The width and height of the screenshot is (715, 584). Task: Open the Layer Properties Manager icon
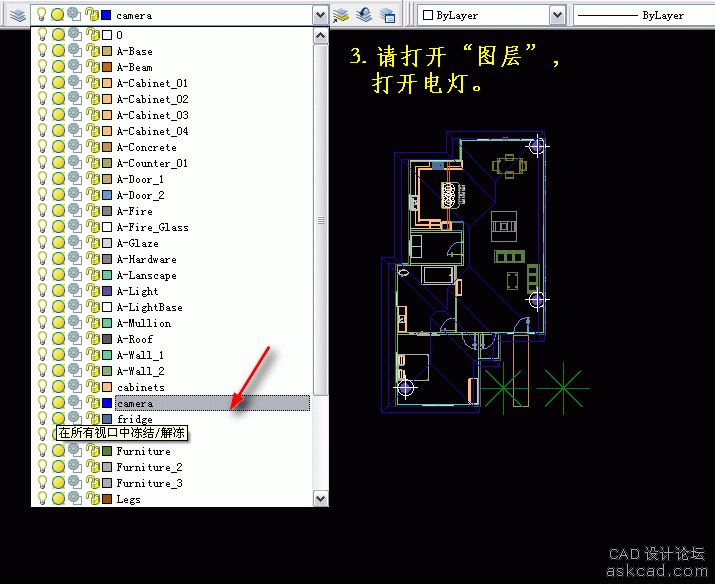point(18,15)
